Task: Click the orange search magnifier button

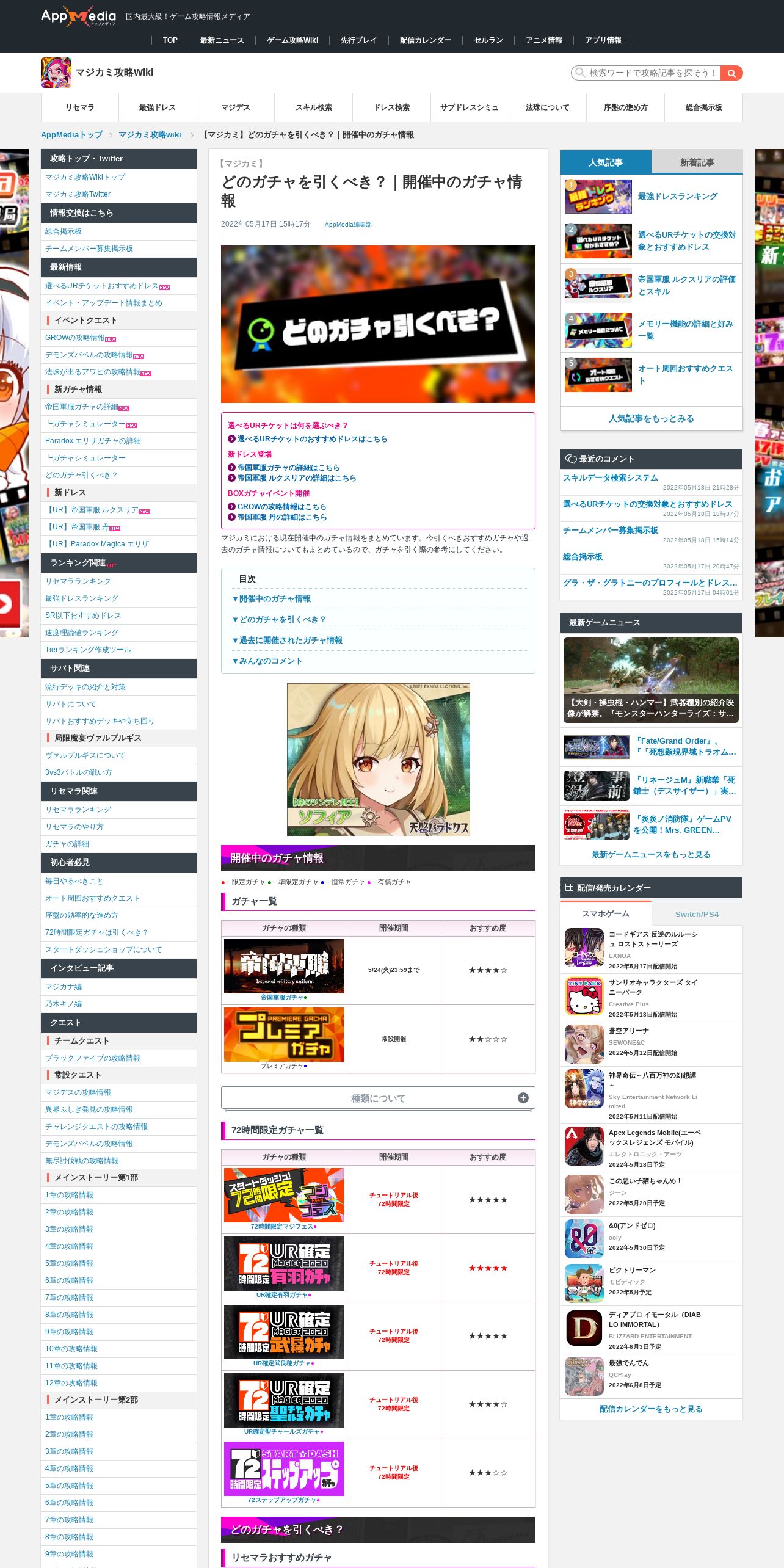Action: point(731,73)
